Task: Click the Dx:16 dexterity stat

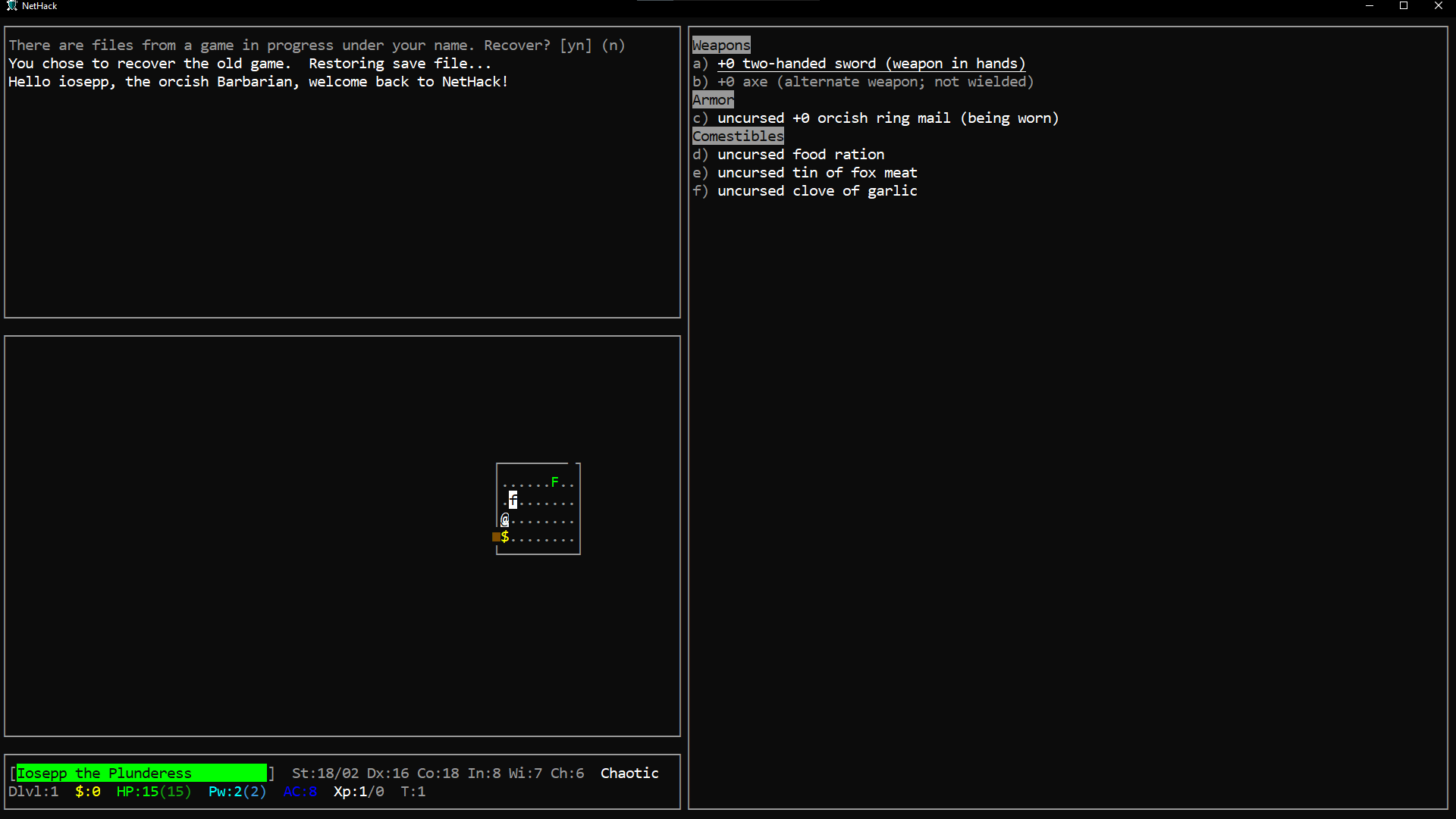Action: point(388,773)
